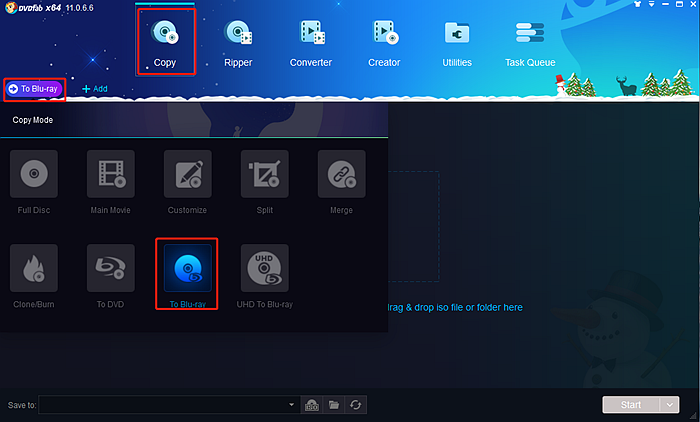This screenshot has height=422, width=700.
Task: Click the Save to path field
Action: point(168,405)
